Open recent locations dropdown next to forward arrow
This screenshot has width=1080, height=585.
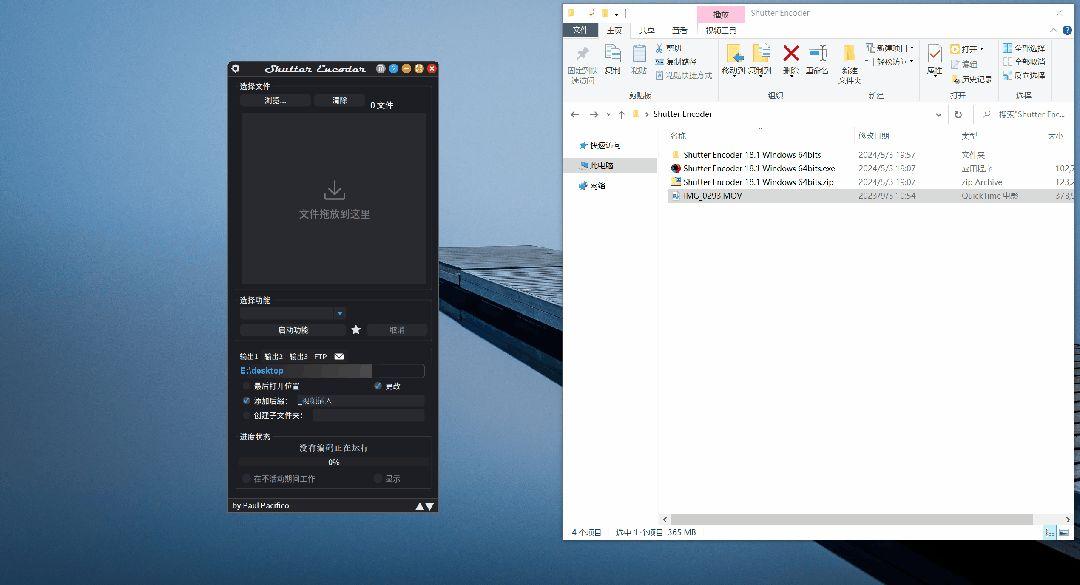coord(608,115)
